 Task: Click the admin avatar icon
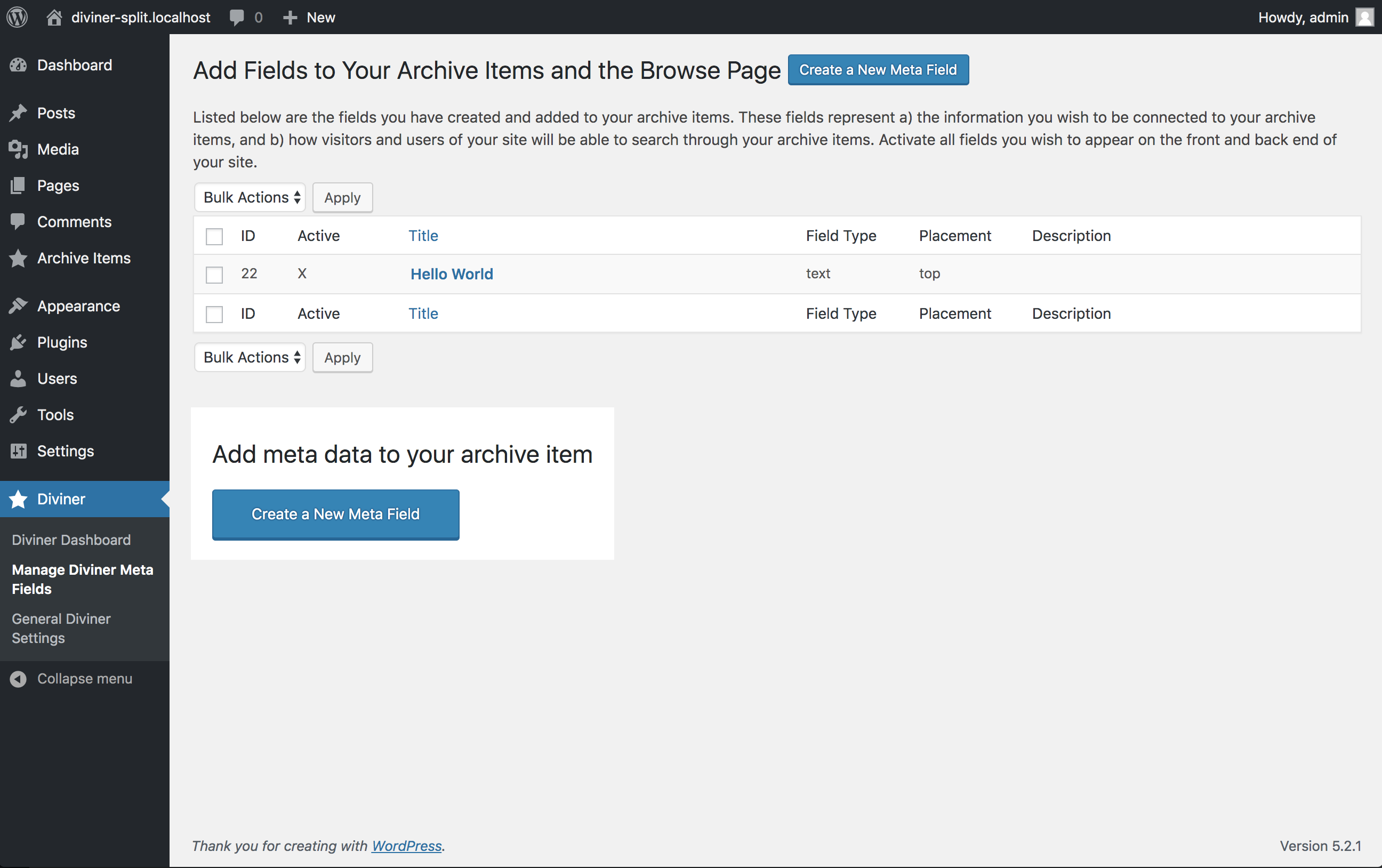click(1365, 17)
